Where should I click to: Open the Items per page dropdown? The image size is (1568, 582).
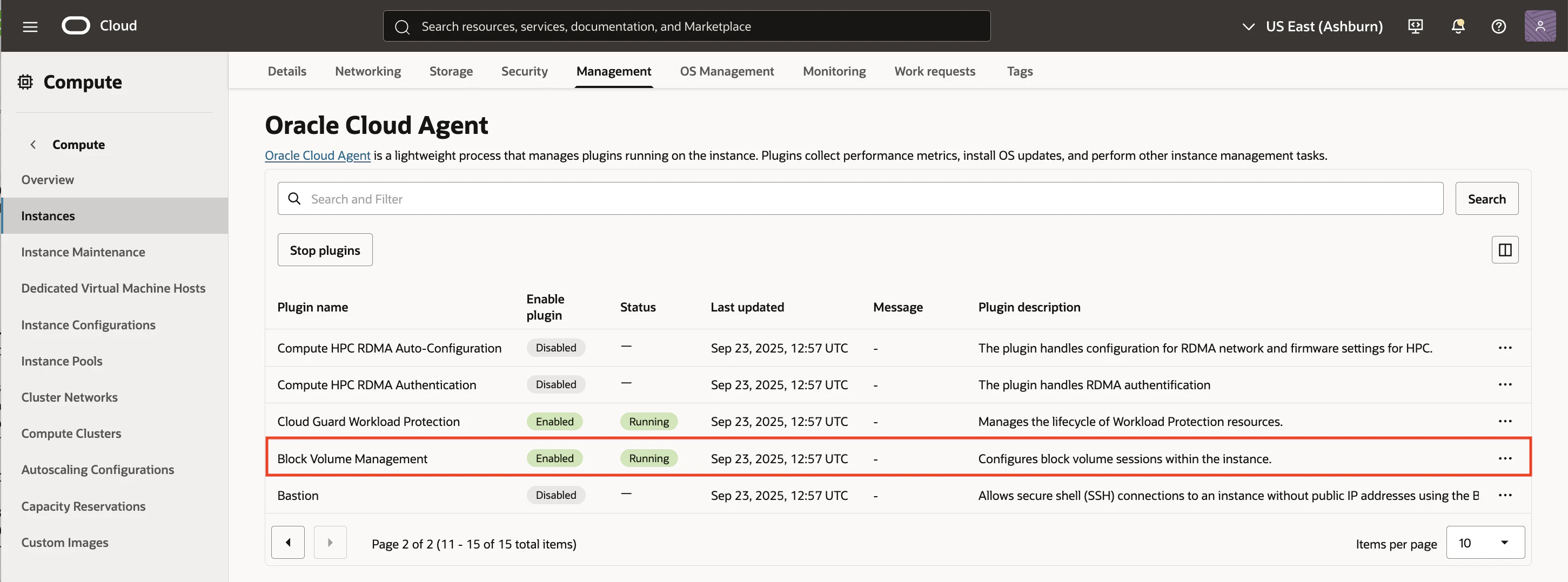point(1485,543)
